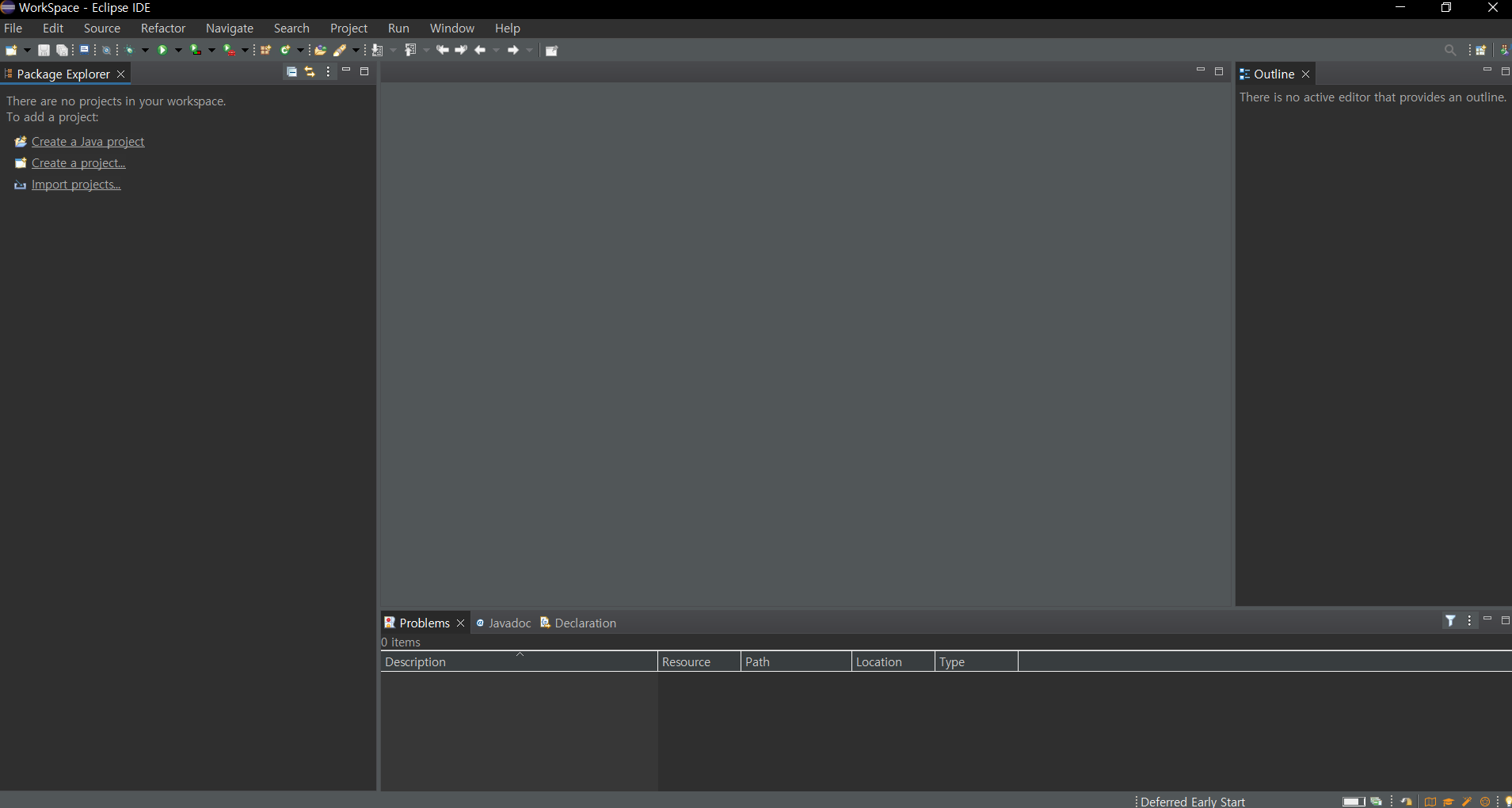Click the What's New wand status icon
Screen dimensions: 1512x808
click(x=1466, y=801)
